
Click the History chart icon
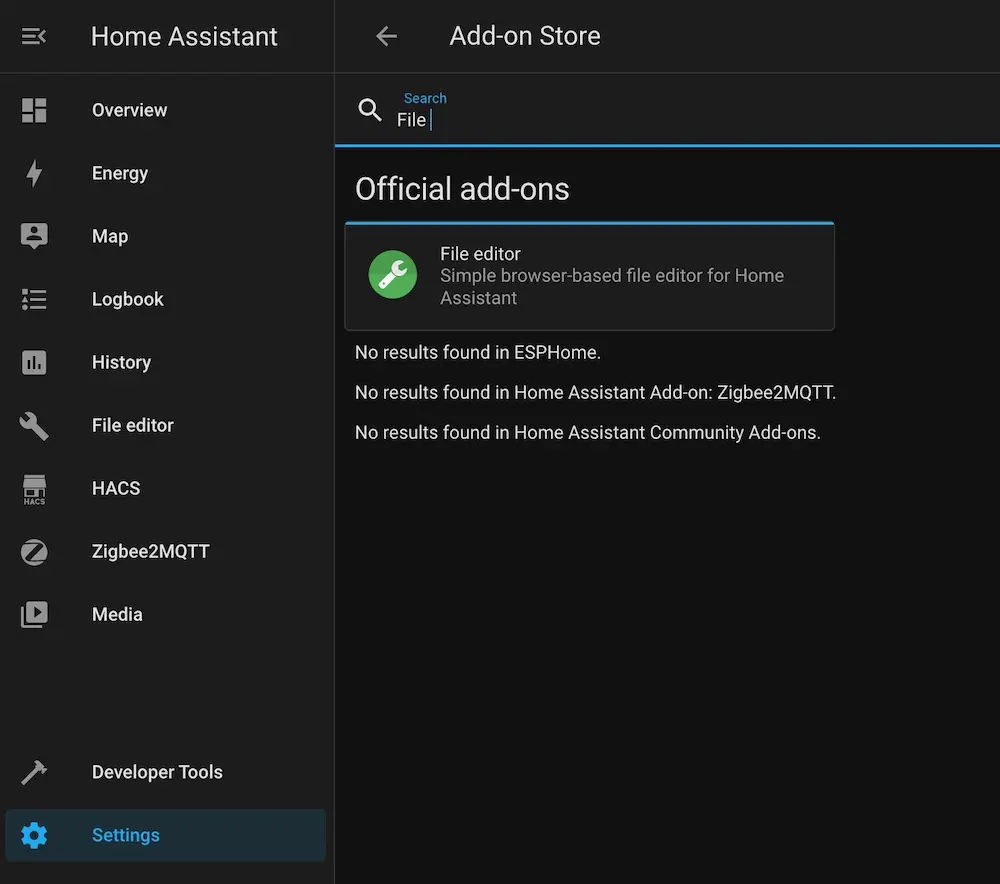tap(34, 362)
